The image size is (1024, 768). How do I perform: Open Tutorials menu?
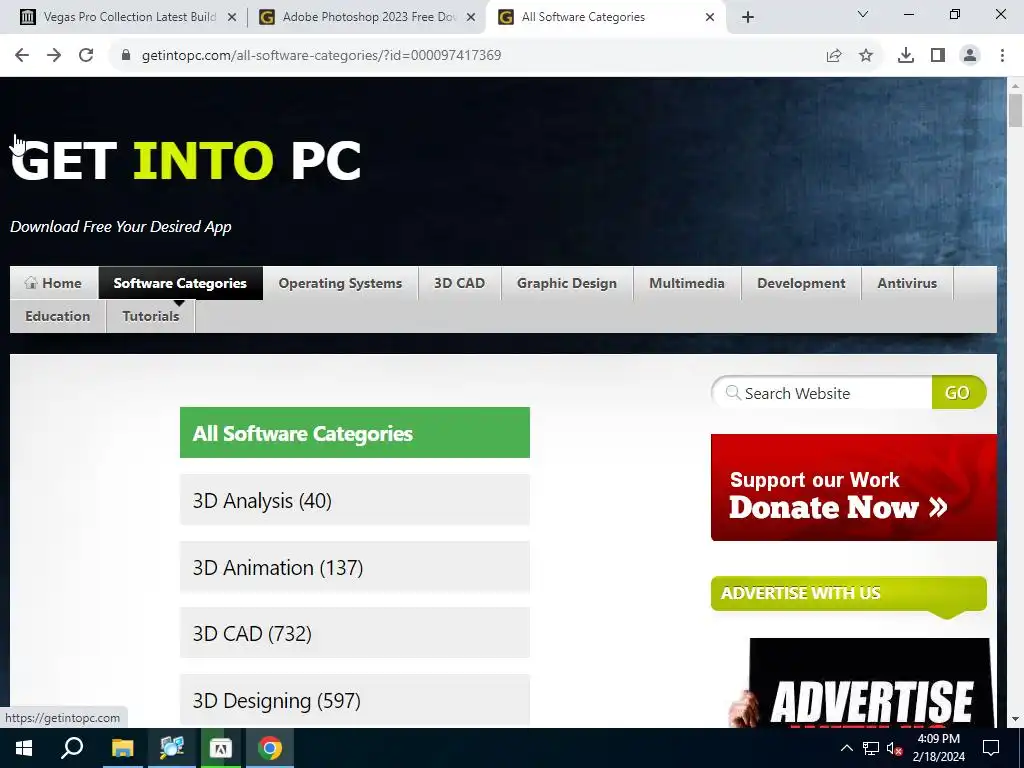tap(151, 316)
